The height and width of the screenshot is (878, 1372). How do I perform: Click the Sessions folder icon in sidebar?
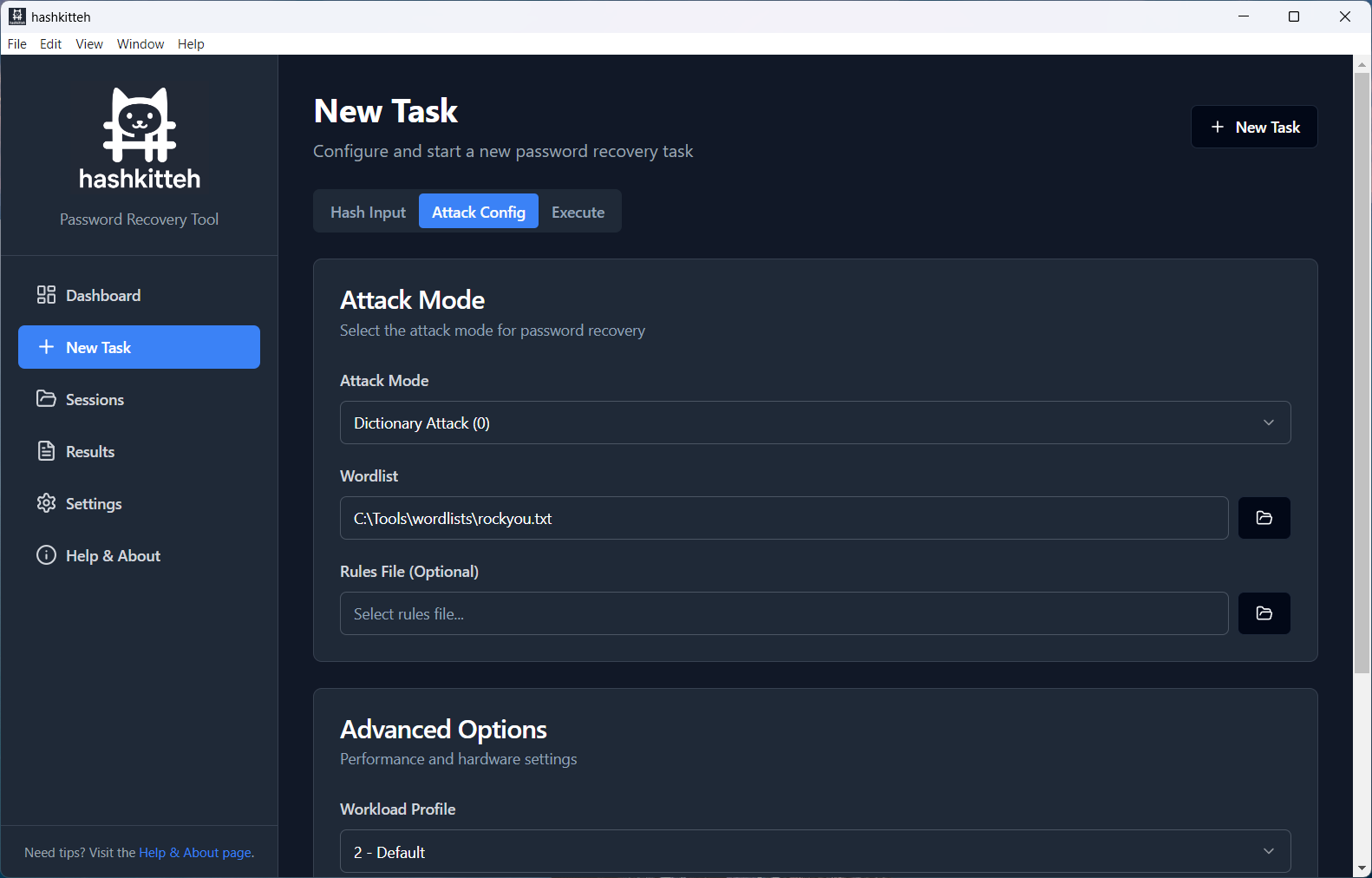click(46, 399)
